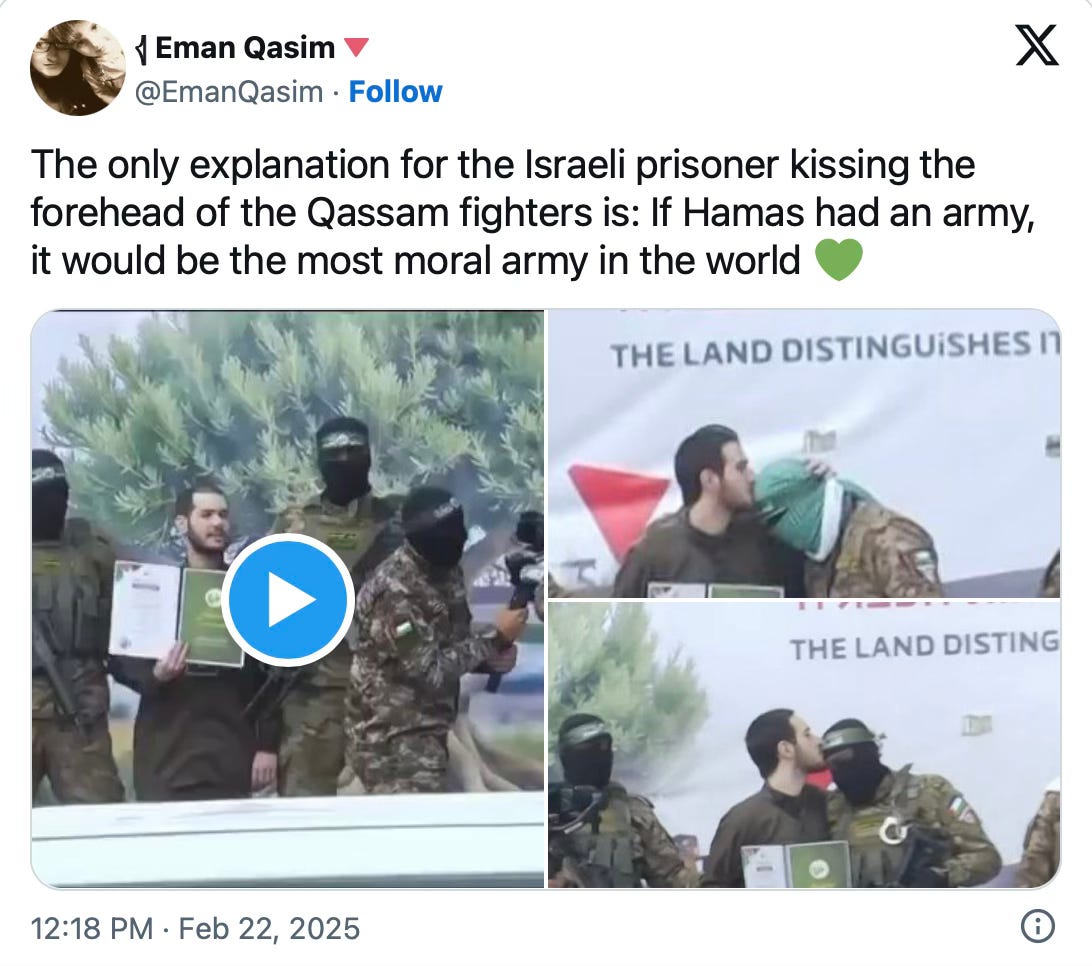Click the X logo icon

1037,45
